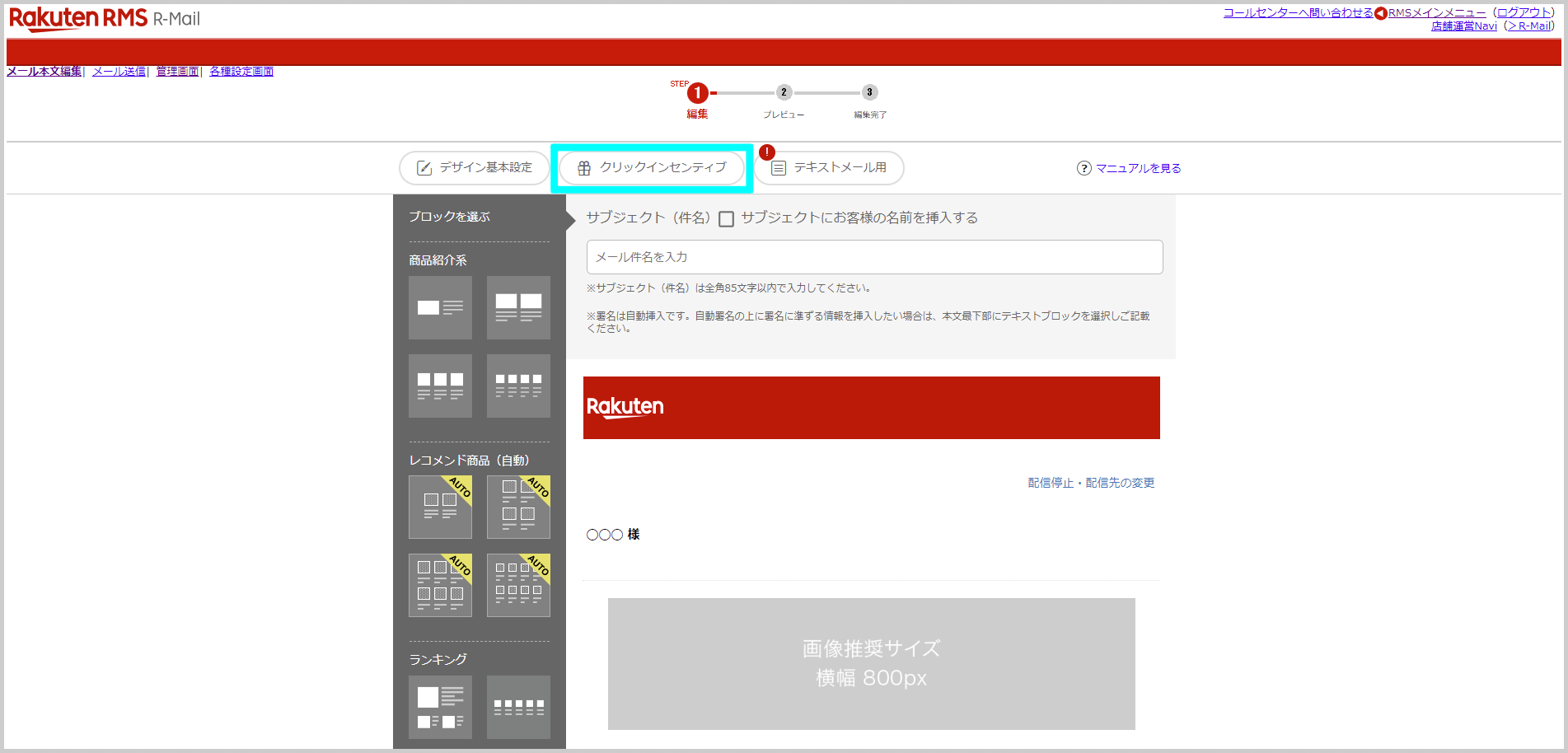Image resolution: width=1568 pixels, height=753 pixels.
Task: Click the Rakuten RMS R-Mail logo
Action: tap(105, 19)
